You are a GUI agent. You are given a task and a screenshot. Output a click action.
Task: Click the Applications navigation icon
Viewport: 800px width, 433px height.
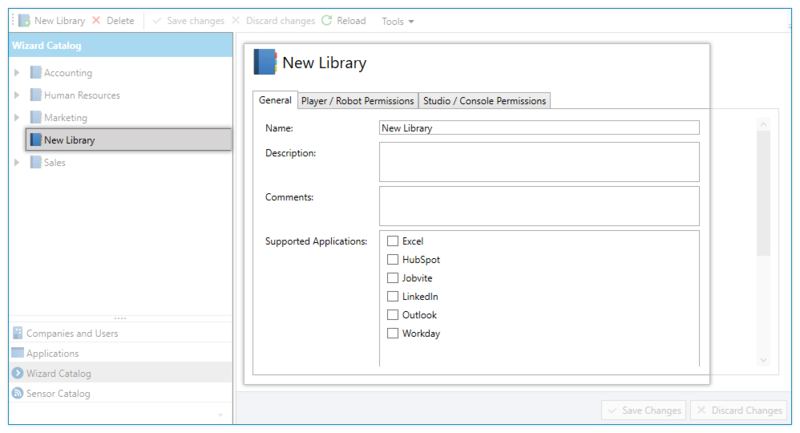[x=18, y=353]
